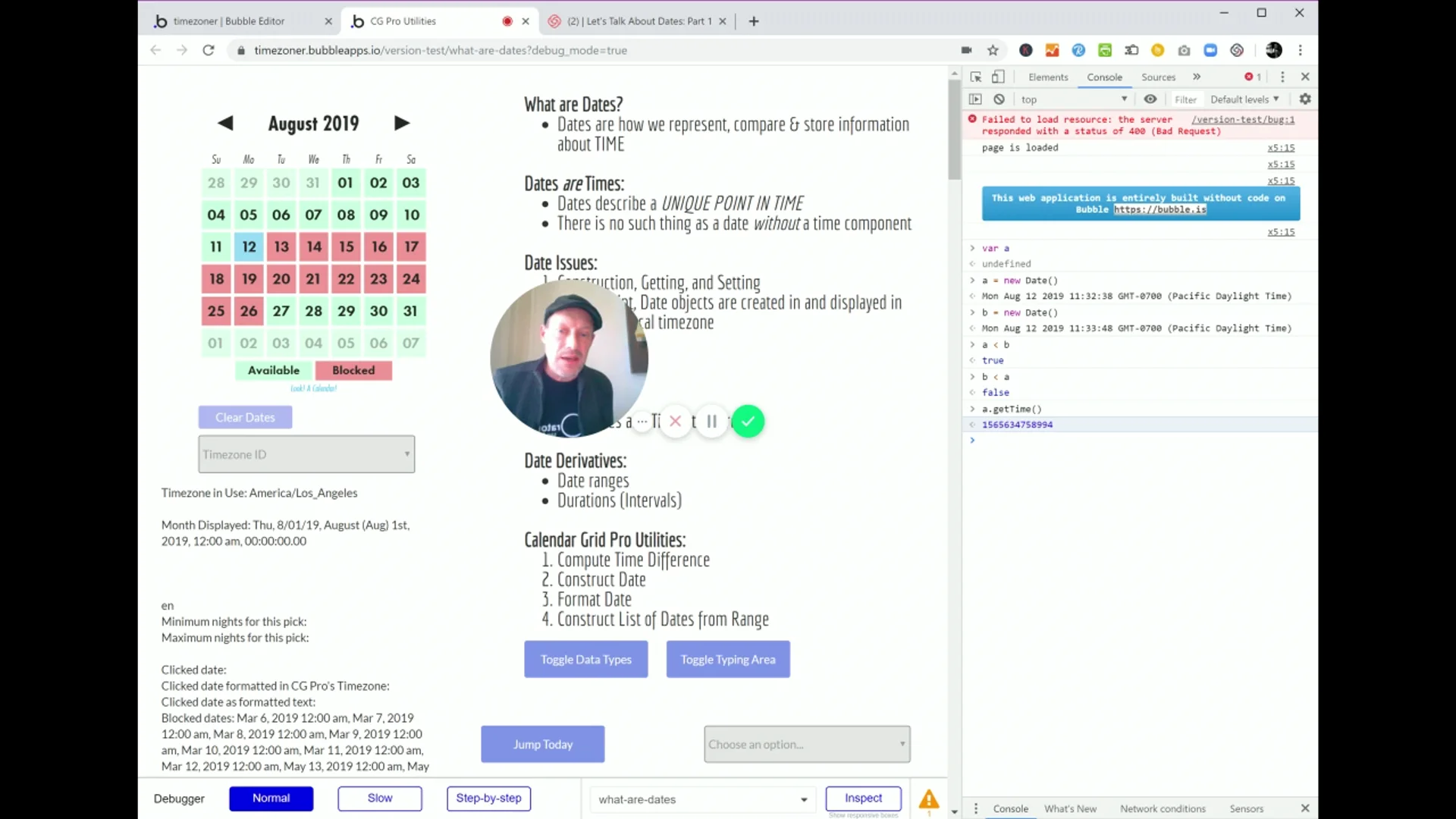Click the Blocked legend swatch
1456x819 pixels.
click(x=353, y=370)
